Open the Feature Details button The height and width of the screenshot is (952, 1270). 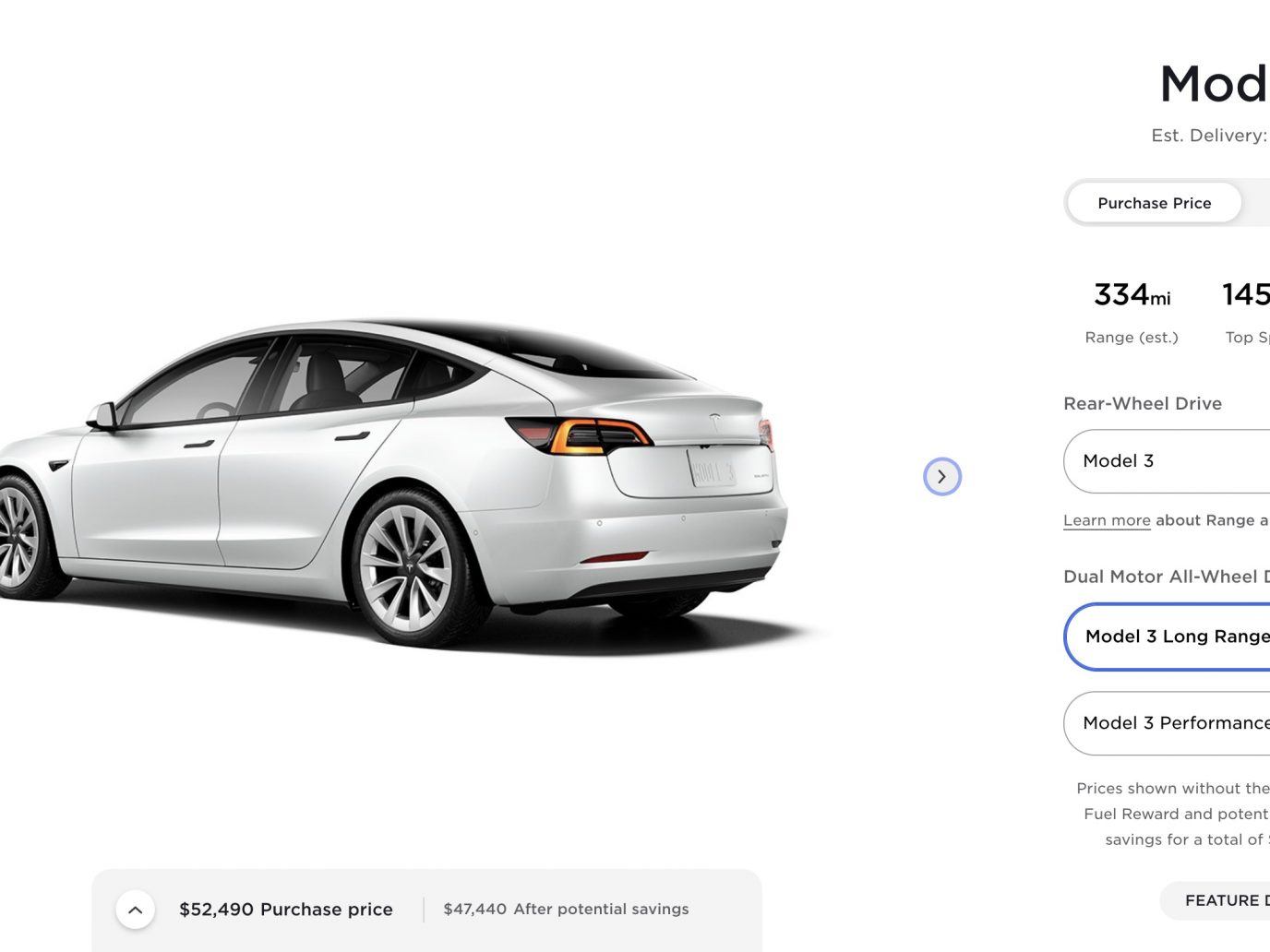tap(1215, 900)
